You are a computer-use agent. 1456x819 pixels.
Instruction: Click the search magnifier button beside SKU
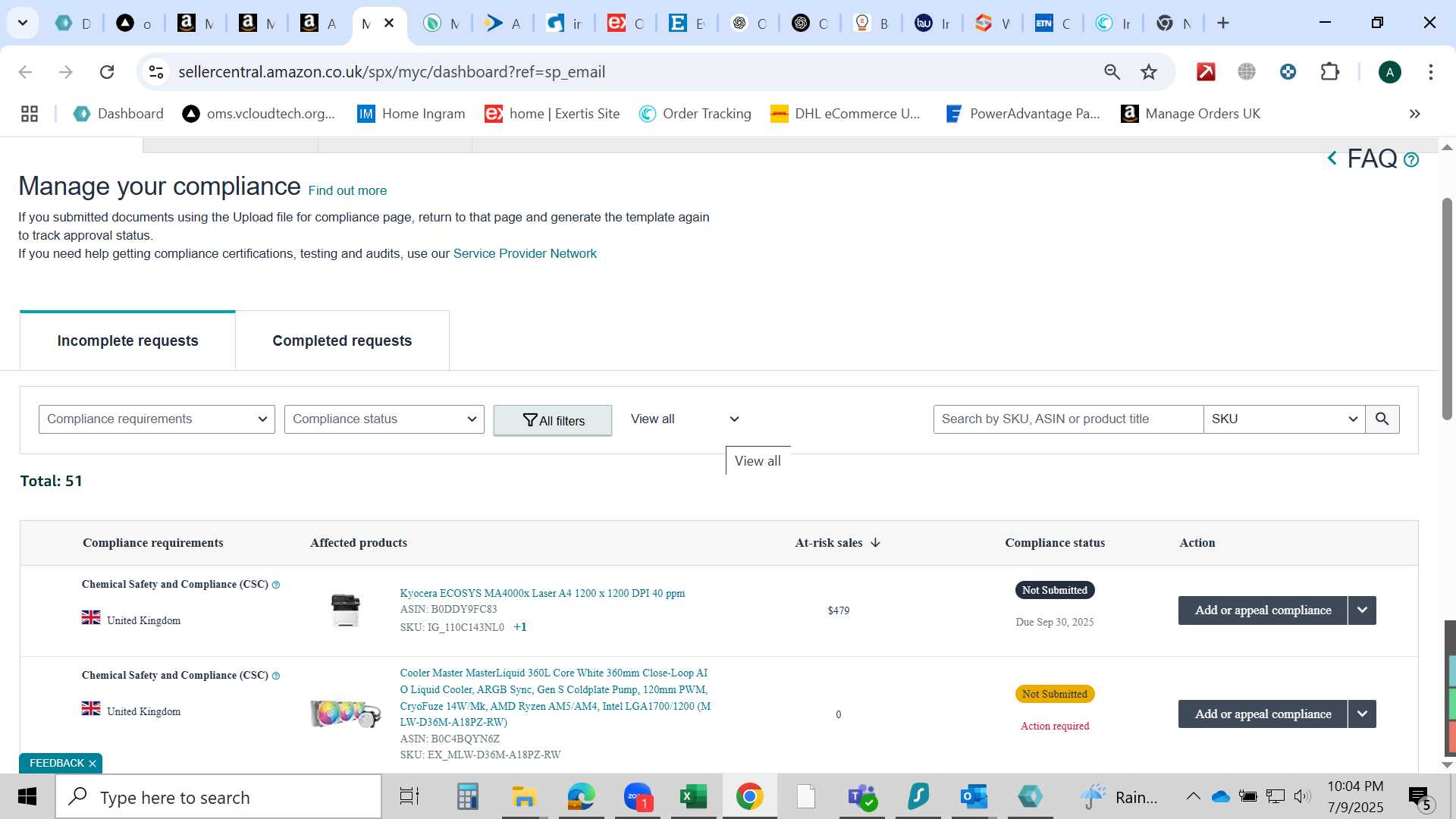[x=1382, y=419]
